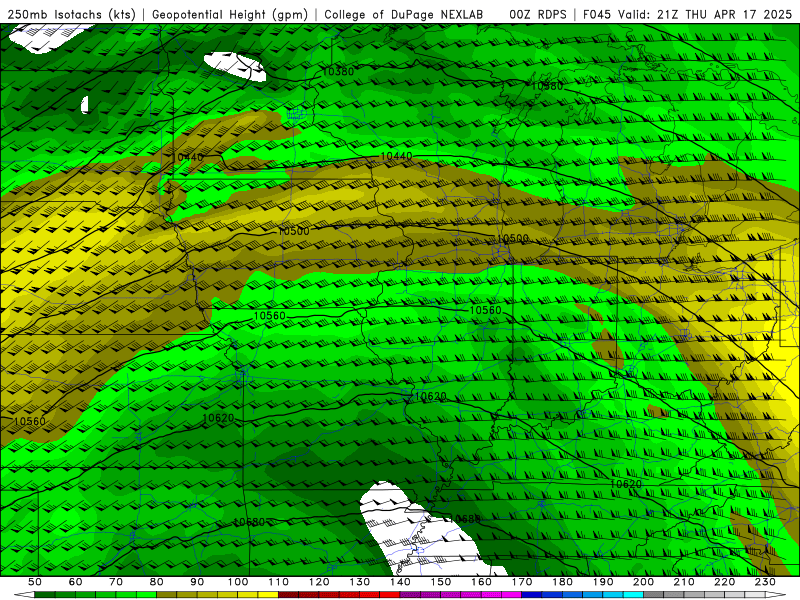
Task: Click the 200 kt colorbar scale label
Action: click(643, 582)
